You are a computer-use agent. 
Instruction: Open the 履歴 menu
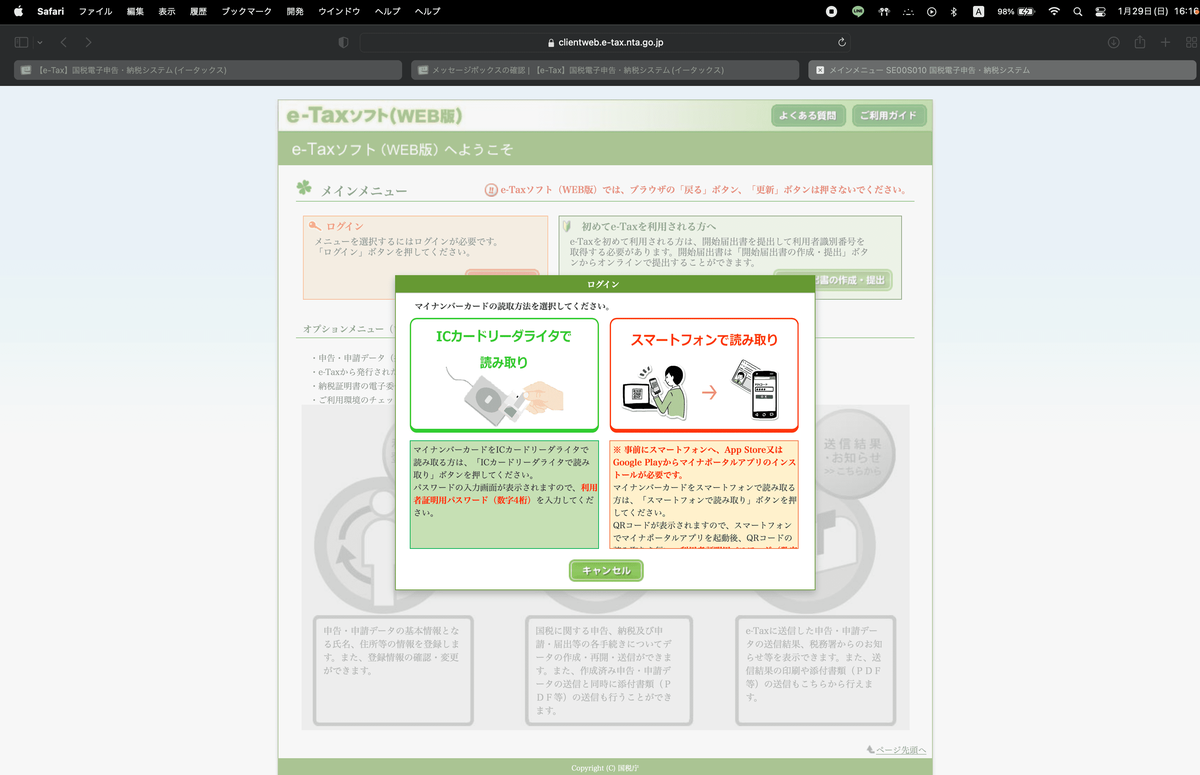click(x=198, y=11)
